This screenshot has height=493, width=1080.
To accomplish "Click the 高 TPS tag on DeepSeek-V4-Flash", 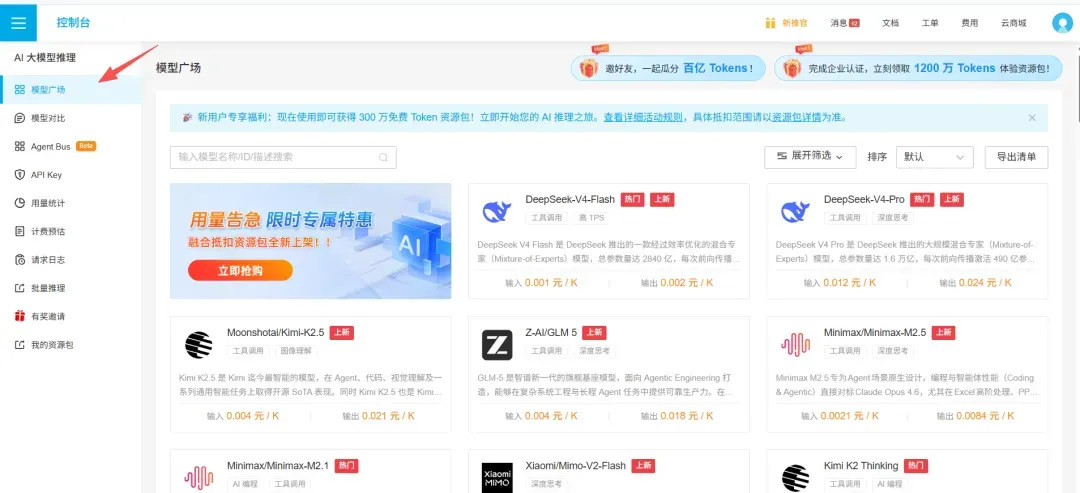I will click(x=590, y=218).
